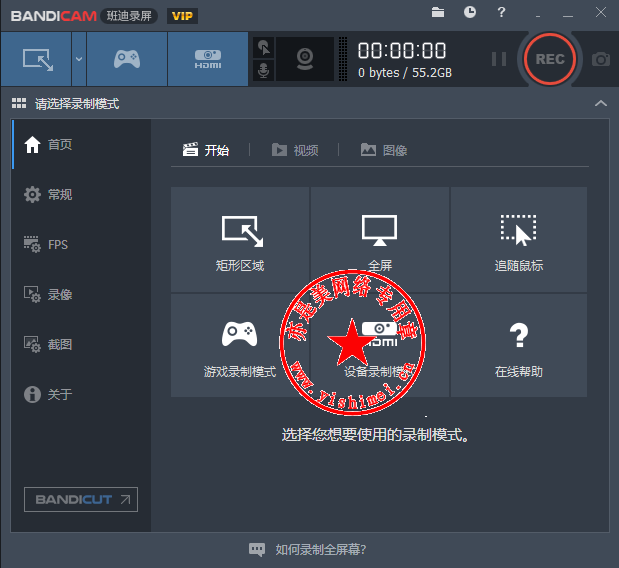Choose the 全屏 (Fullscreen) recording tile
Image resolution: width=619 pixels, height=568 pixels.
coord(380,241)
